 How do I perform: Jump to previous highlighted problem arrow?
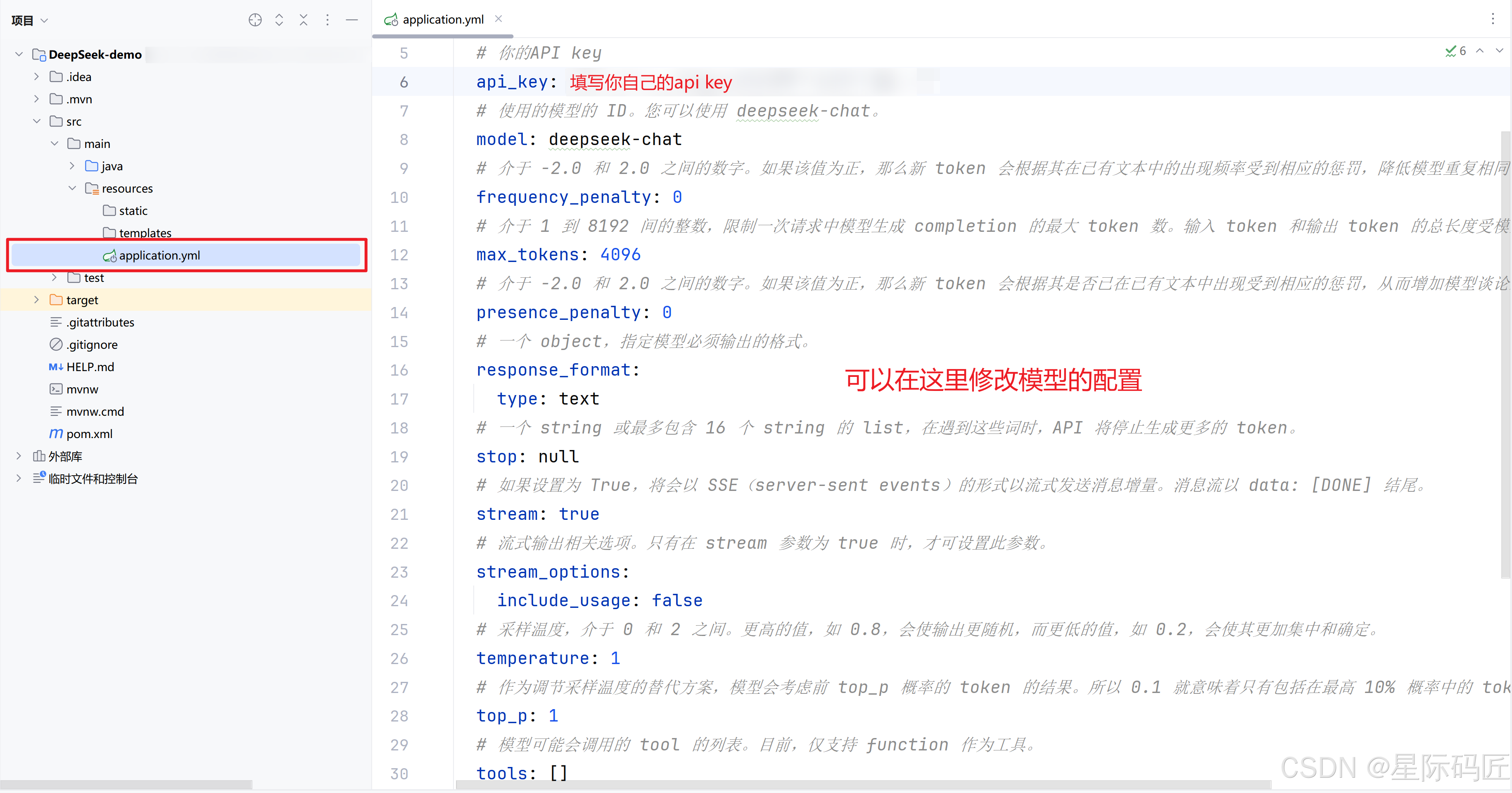click(x=1480, y=51)
